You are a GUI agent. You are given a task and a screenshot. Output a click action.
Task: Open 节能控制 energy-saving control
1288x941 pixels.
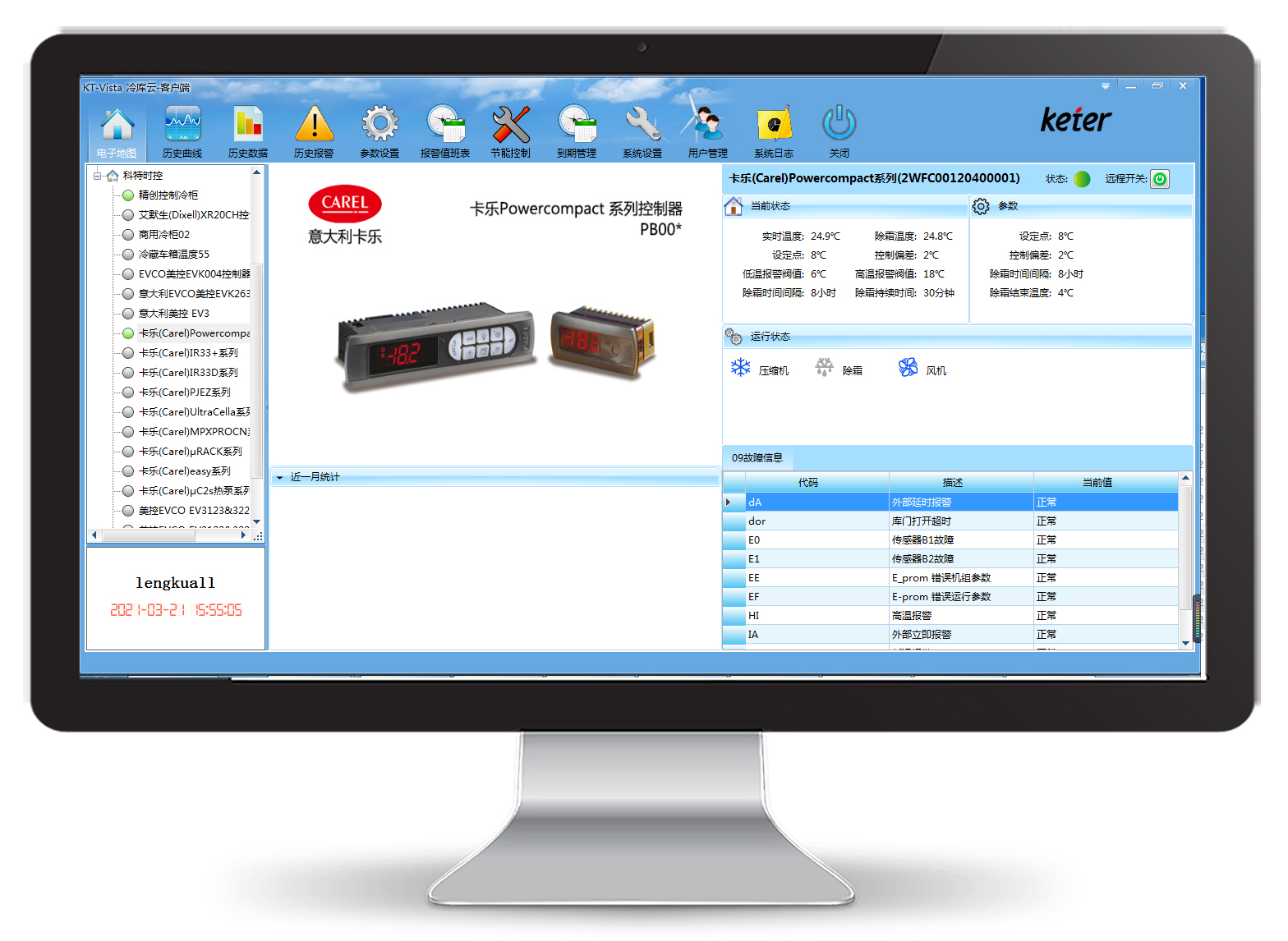pyautogui.click(x=511, y=131)
